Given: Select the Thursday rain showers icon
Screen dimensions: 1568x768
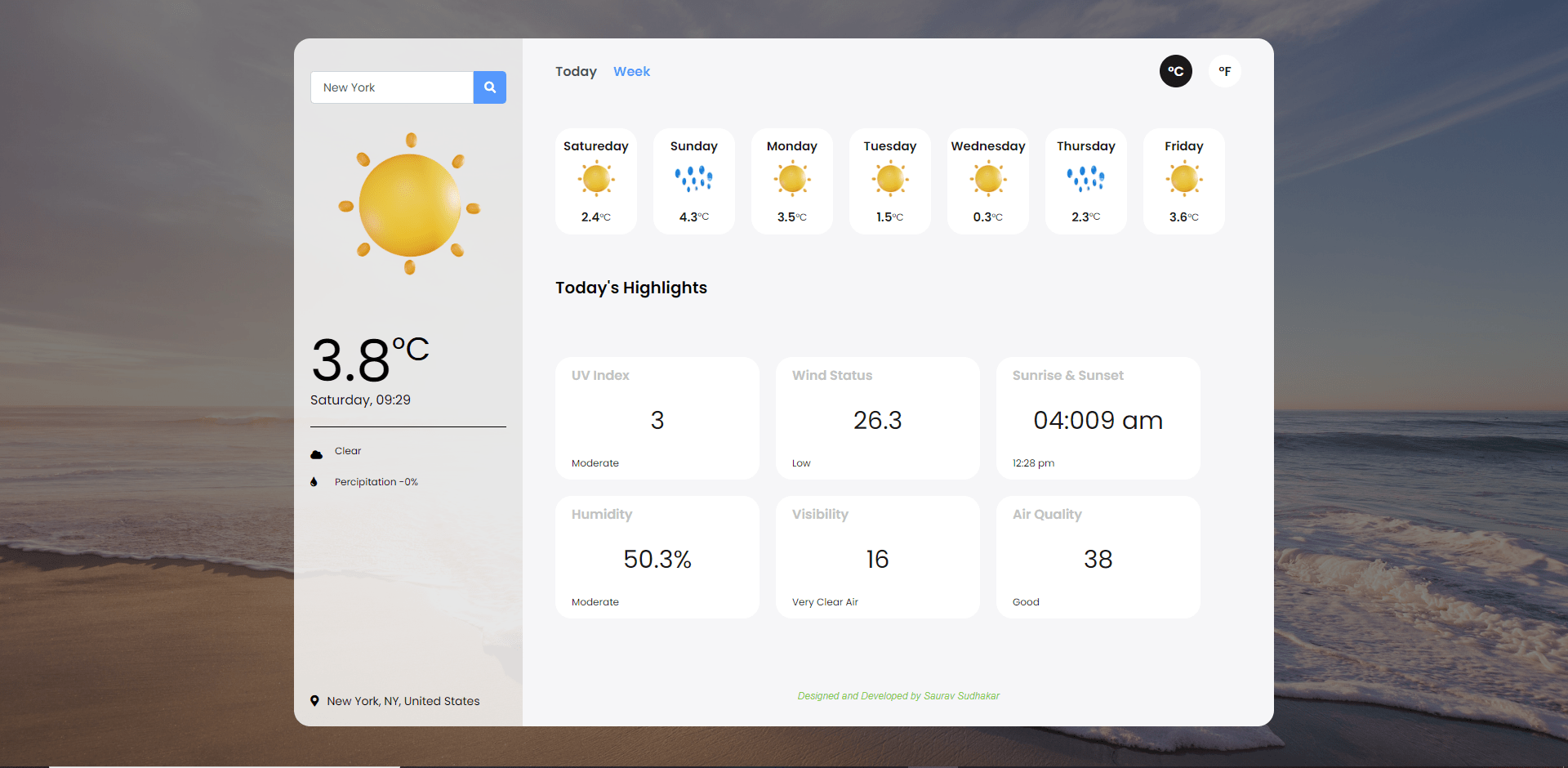Looking at the screenshot, I should (1085, 178).
